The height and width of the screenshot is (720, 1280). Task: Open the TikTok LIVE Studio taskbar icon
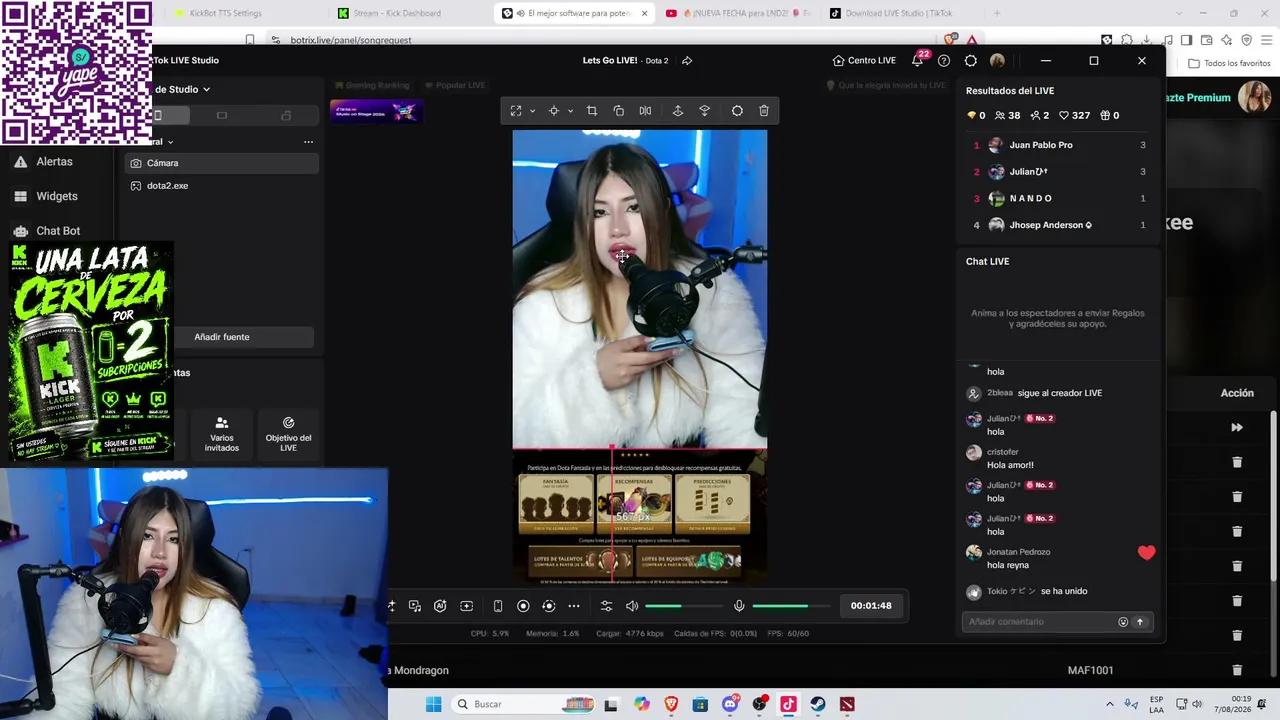pos(788,705)
